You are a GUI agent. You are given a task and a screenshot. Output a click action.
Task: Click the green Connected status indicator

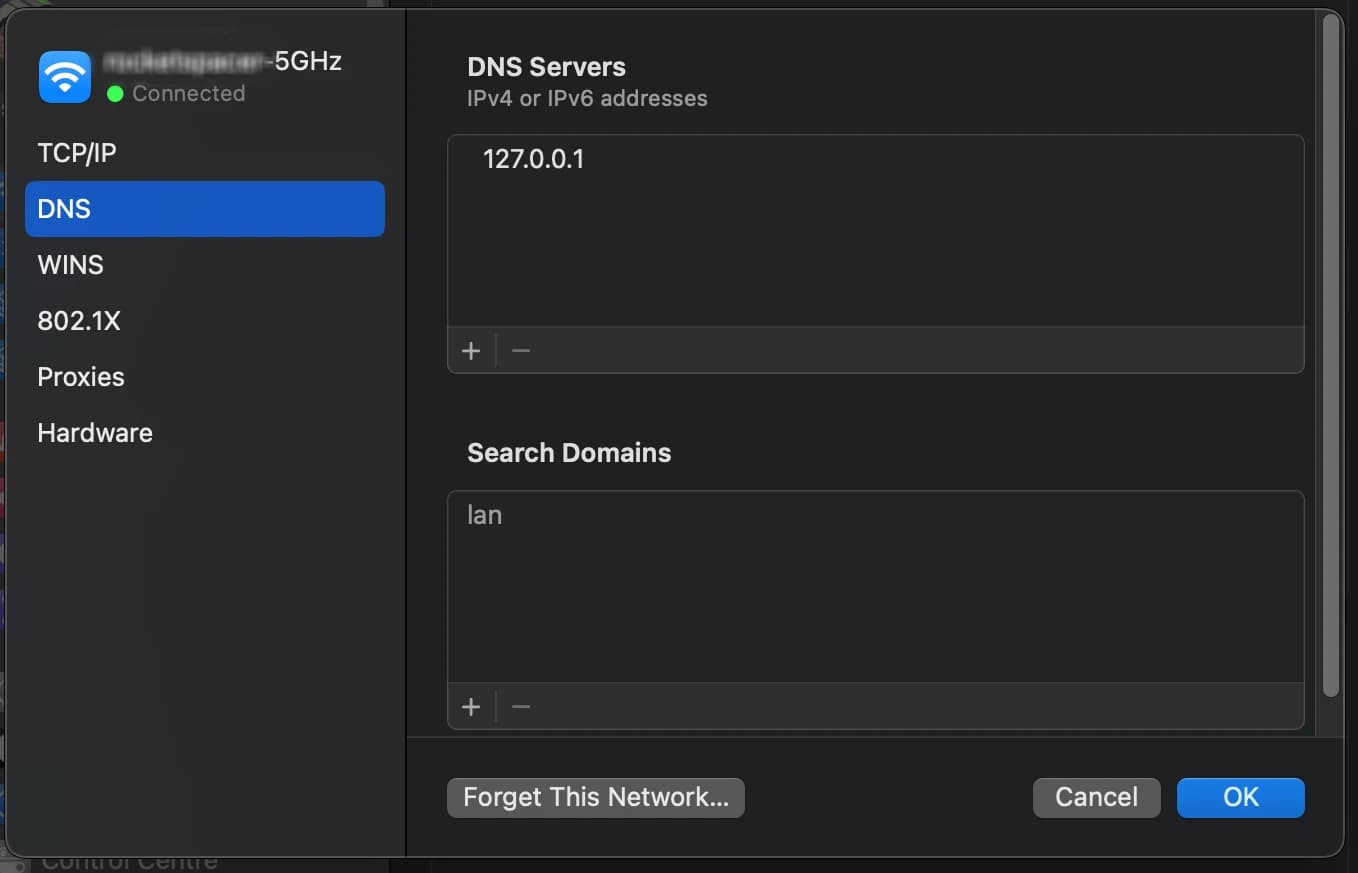pos(116,94)
